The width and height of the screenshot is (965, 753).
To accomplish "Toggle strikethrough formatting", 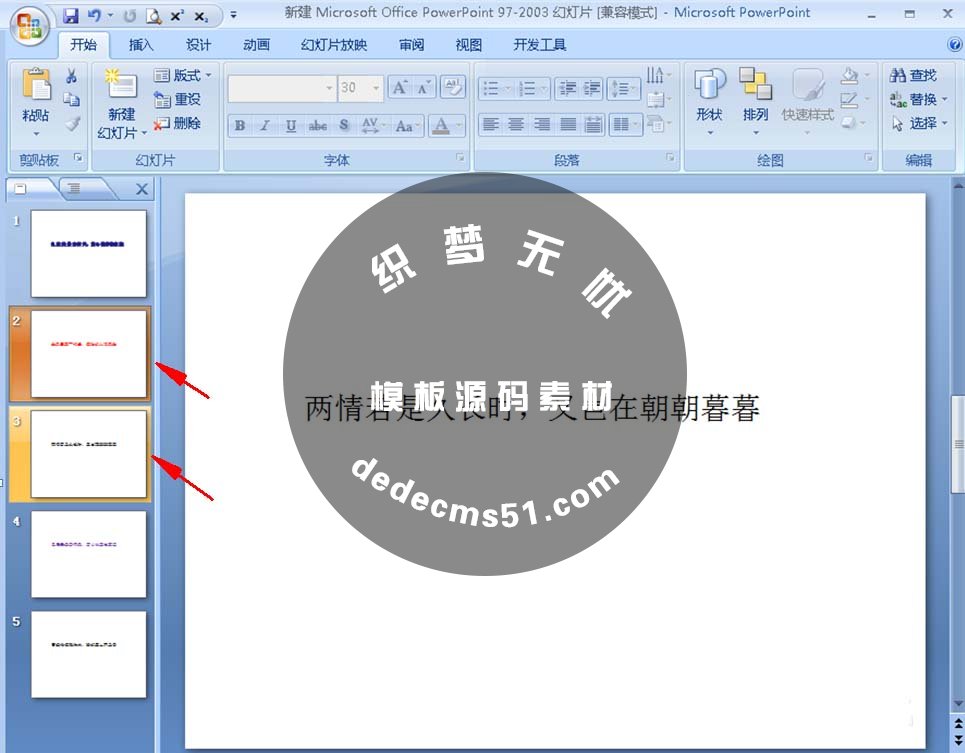I will 320,126.
